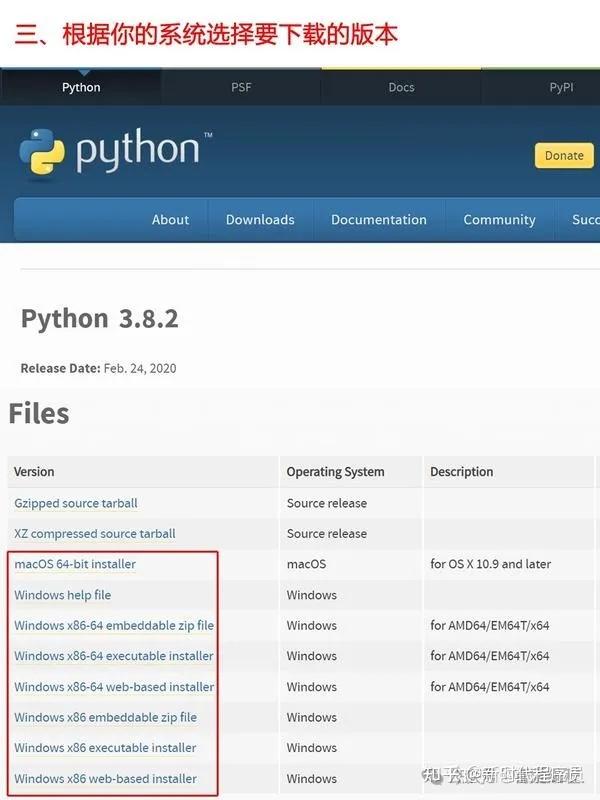The image size is (600, 800).
Task: Click the Python logo icon
Action: (x=44, y=151)
